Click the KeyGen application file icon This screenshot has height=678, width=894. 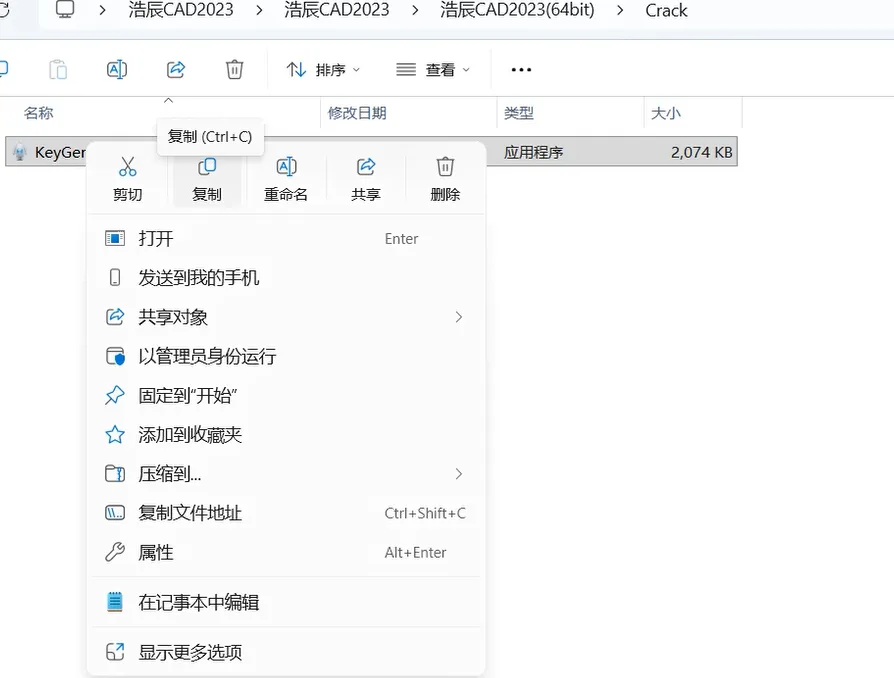coord(20,152)
